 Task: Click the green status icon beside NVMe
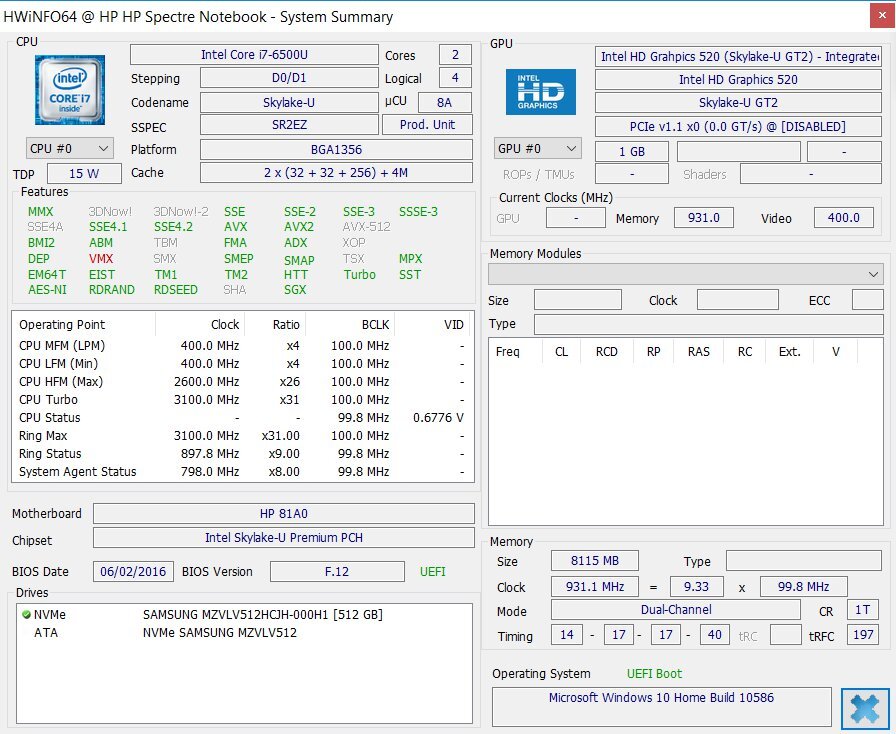click(x=26, y=615)
